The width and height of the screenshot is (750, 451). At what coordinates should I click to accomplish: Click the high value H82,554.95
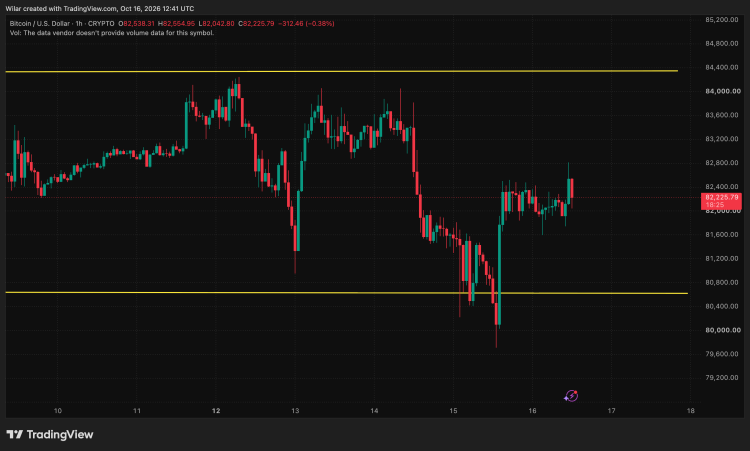[176, 23]
